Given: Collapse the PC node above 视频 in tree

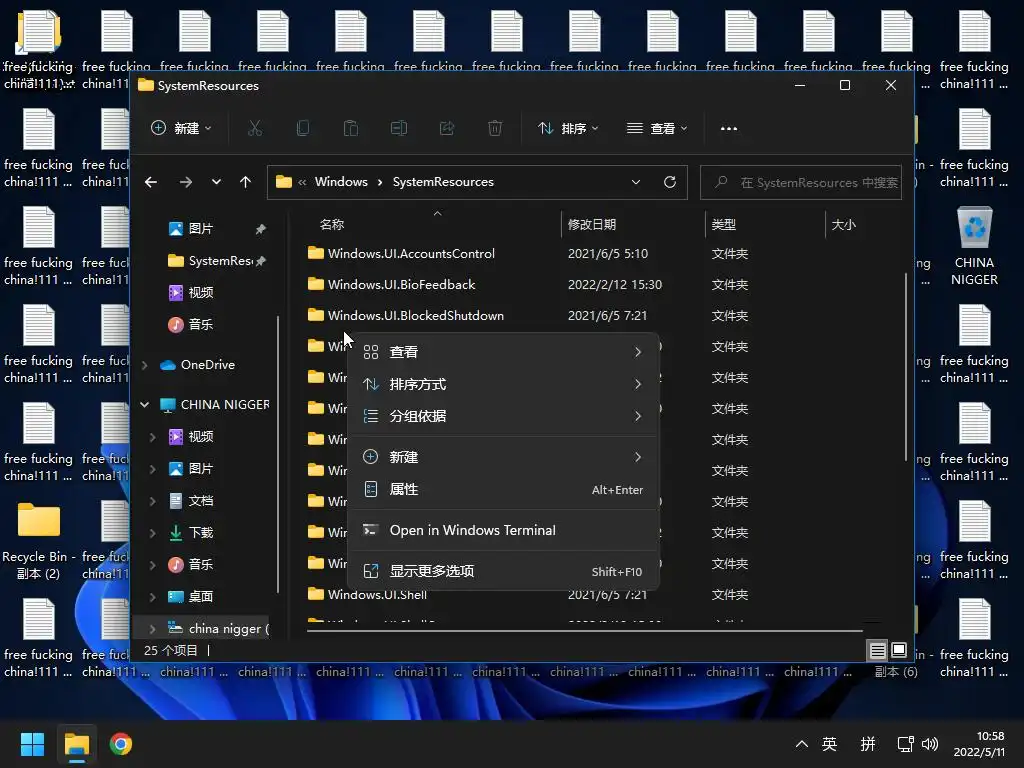Looking at the screenshot, I should click(x=145, y=405).
